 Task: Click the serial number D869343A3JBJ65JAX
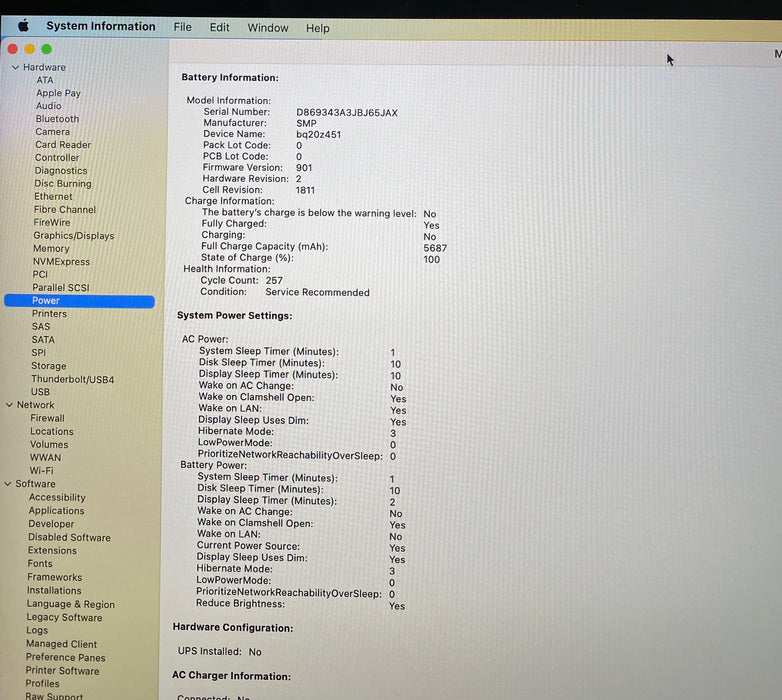(x=347, y=113)
